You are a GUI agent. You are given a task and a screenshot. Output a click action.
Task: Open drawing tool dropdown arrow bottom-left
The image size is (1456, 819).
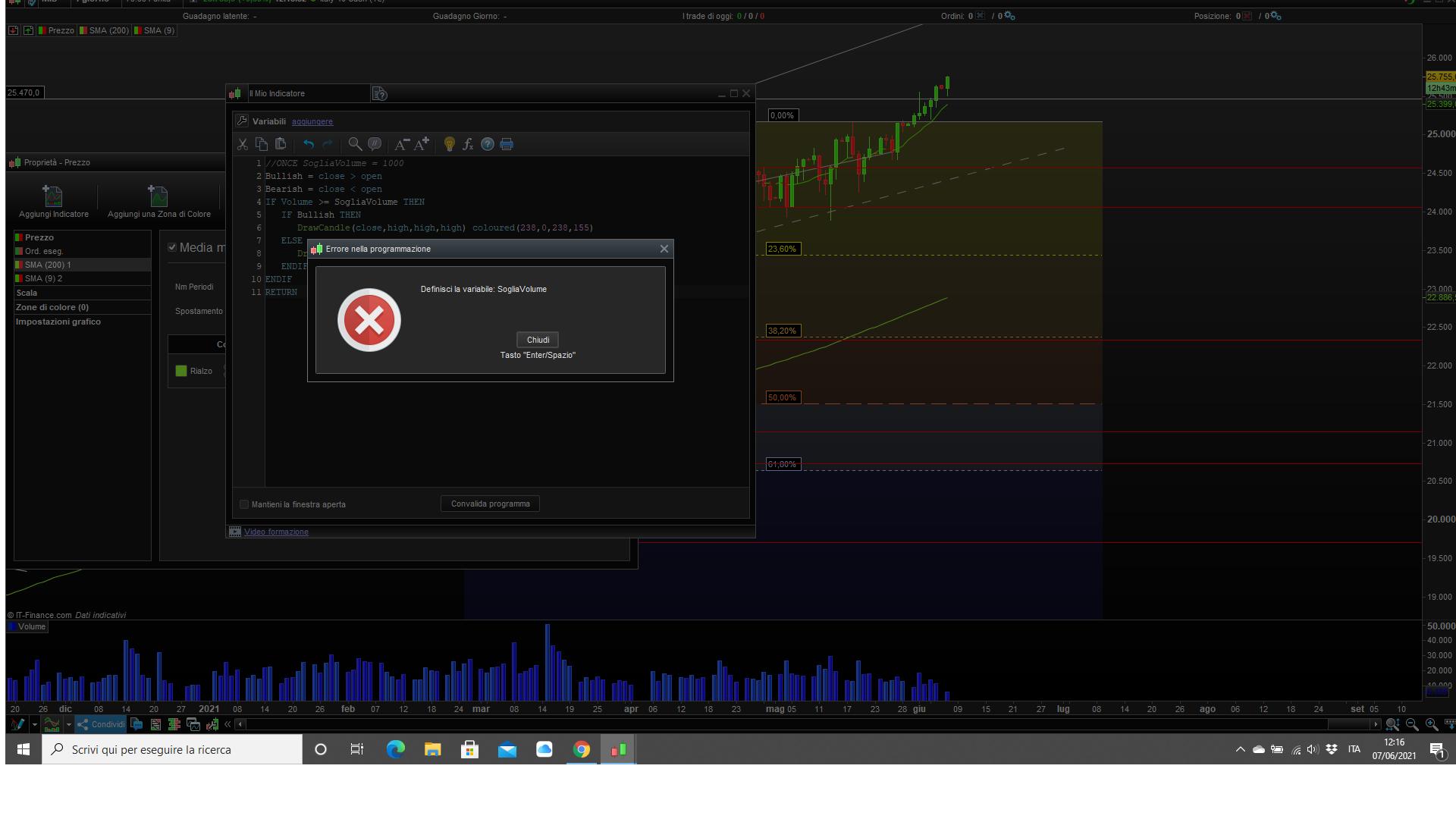pyautogui.click(x=35, y=724)
